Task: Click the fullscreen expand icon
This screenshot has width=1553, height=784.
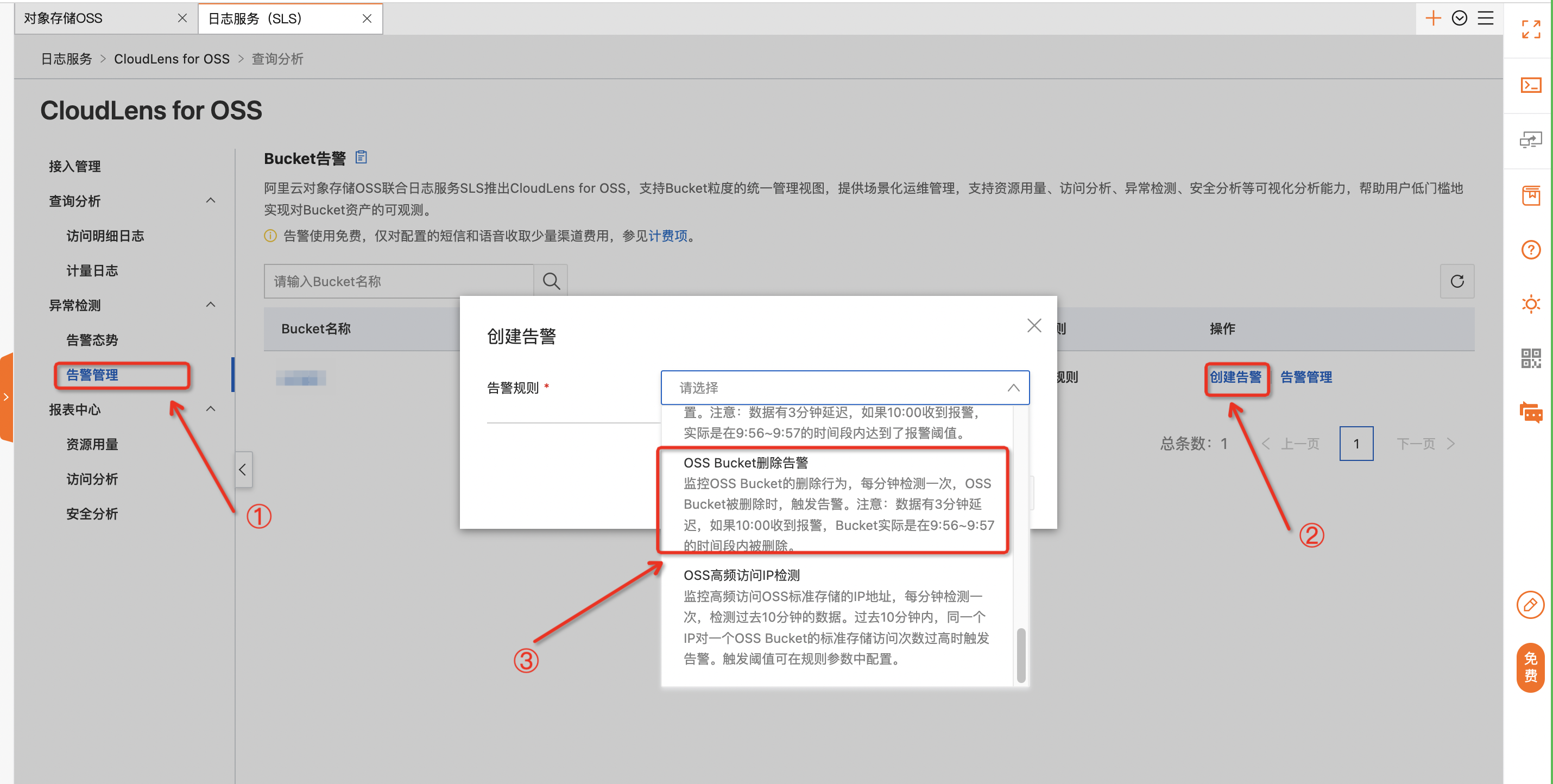Action: (x=1530, y=29)
